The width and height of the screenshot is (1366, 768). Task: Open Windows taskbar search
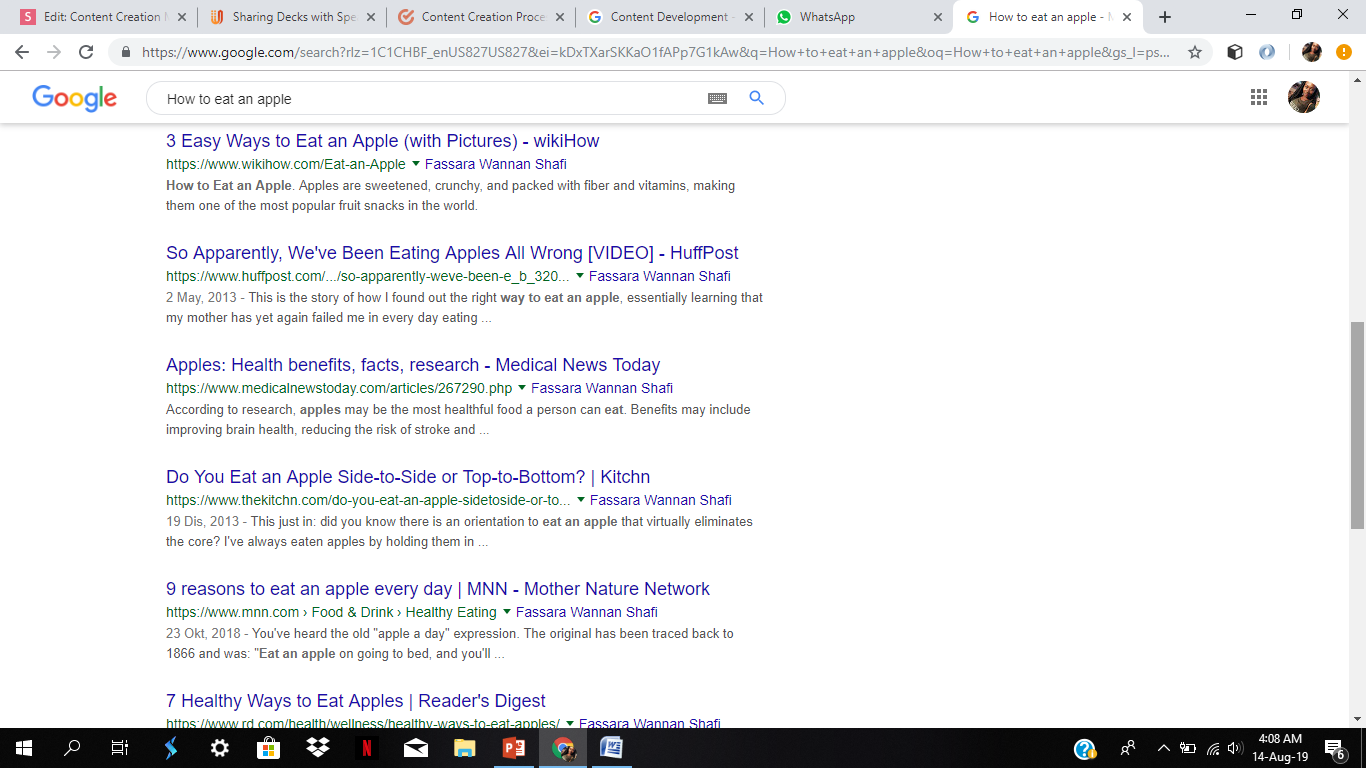(72, 748)
